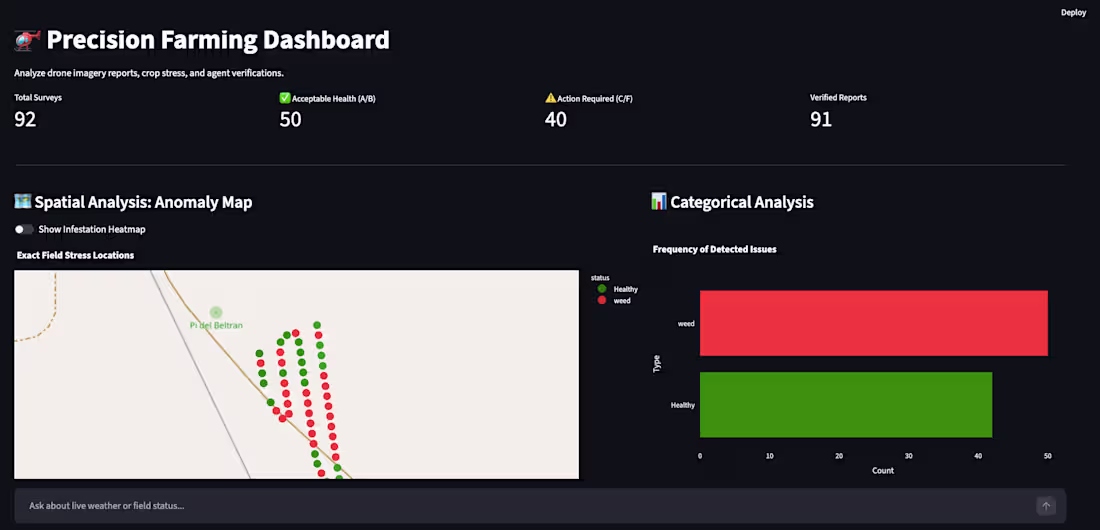Click the Exact Field Stress Locations title

coord(75,256)
